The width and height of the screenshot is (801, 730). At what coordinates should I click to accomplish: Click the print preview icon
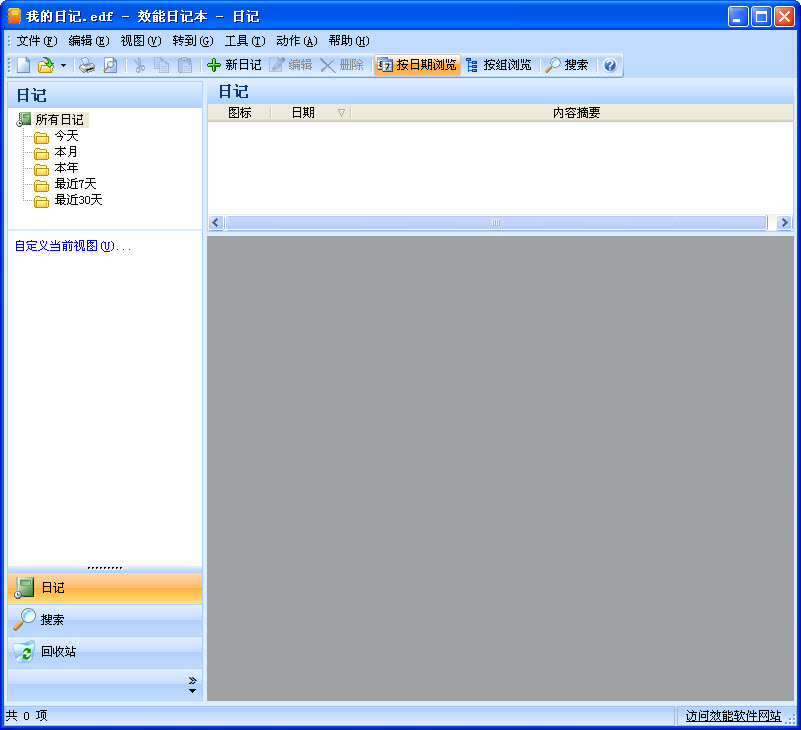pyautogui.click(x=110, y=65)
